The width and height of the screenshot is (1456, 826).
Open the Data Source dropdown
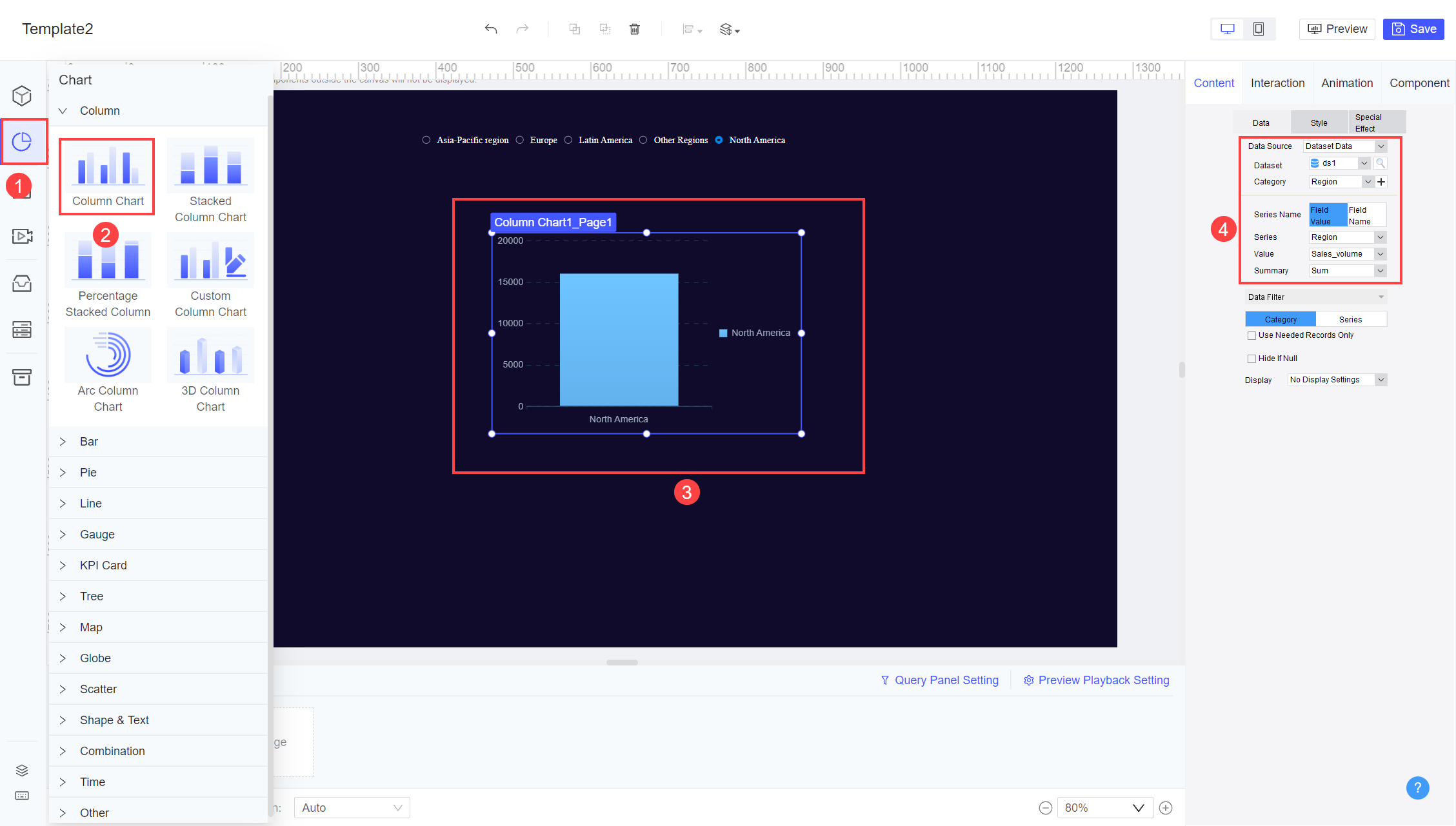(x=1344, y=146)
